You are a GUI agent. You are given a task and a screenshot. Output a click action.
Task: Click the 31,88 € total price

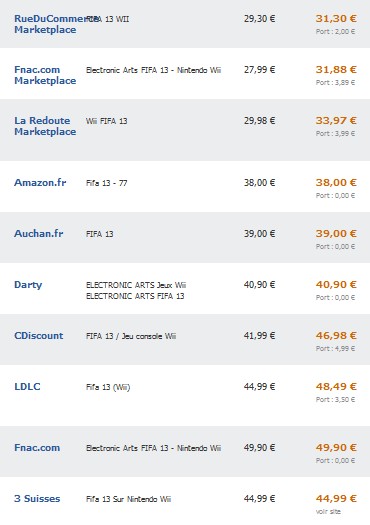[336, 69]
